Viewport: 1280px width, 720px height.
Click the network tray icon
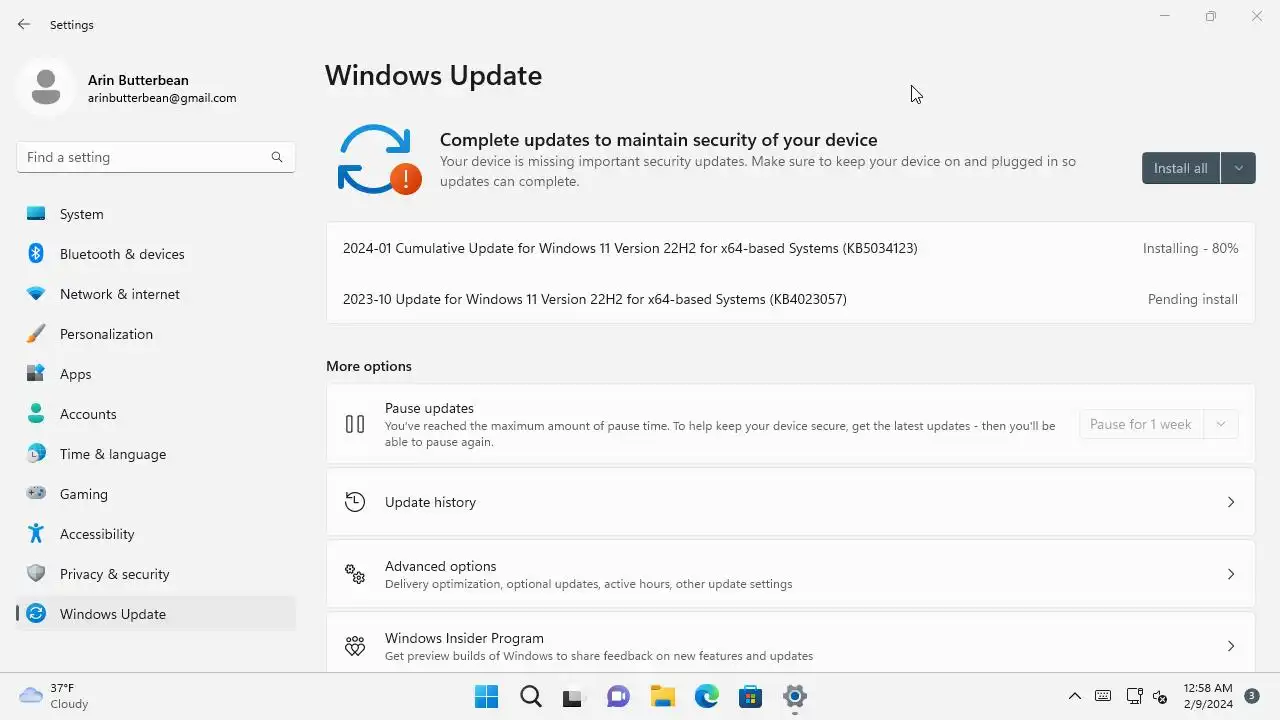(1134, 696)
